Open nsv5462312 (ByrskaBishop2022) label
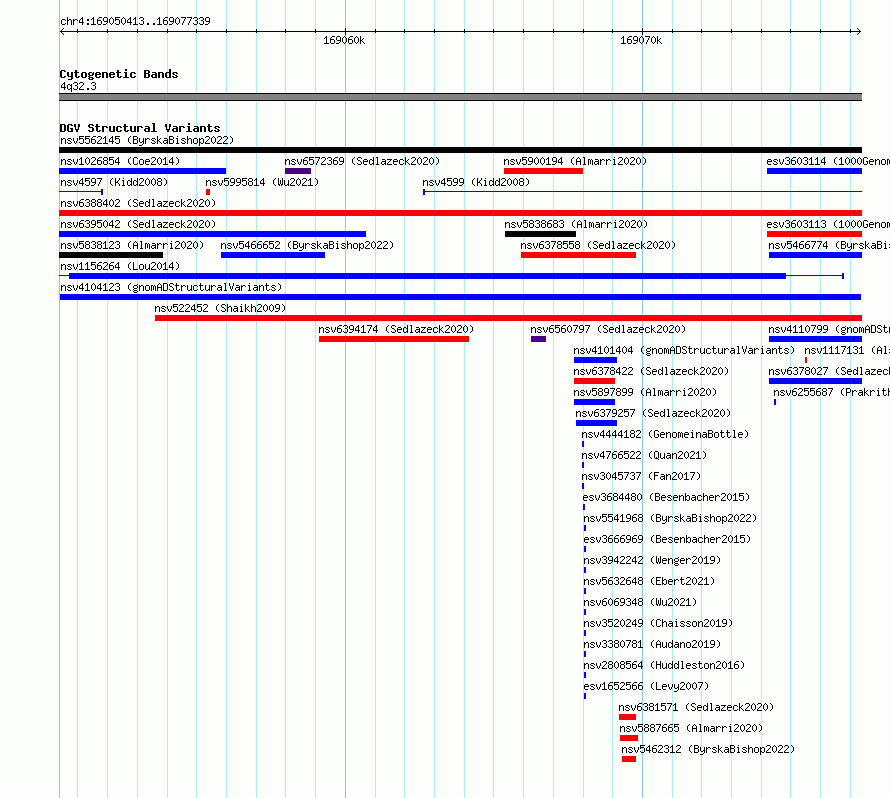 (708, 749)
